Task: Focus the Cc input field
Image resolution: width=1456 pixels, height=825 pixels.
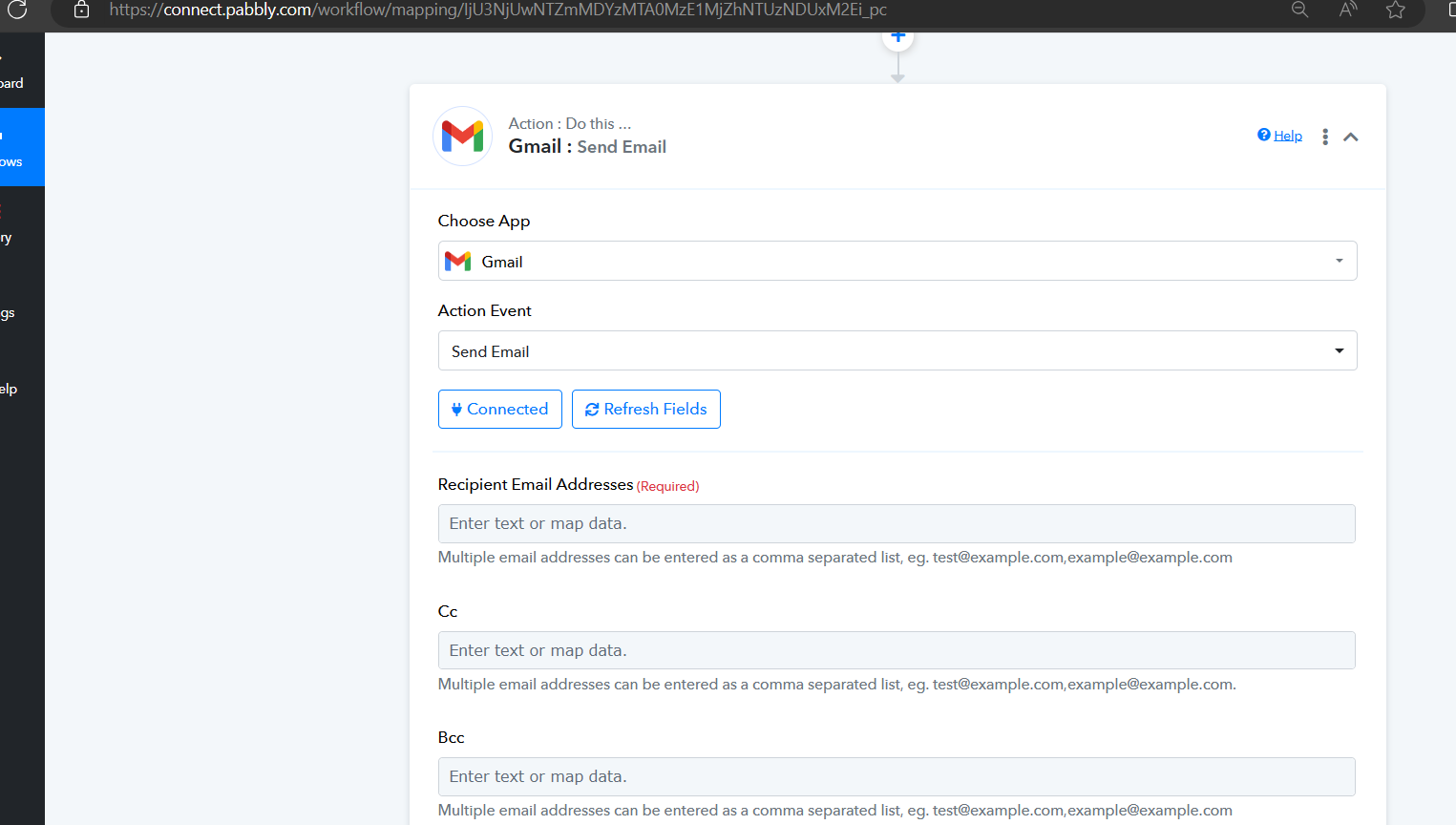Action: (x=897, y=650)
